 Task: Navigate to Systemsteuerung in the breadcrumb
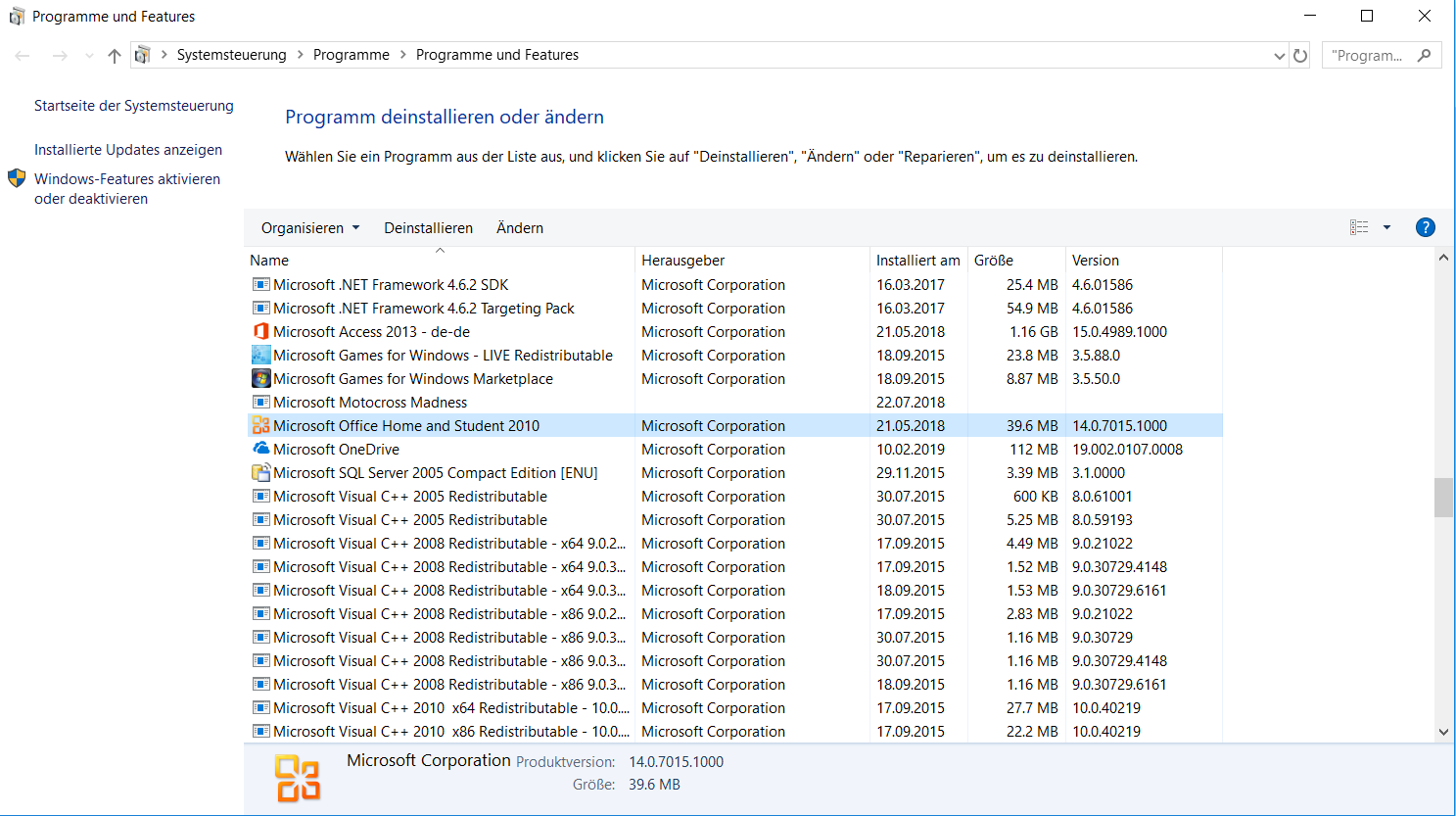pyautogui.click(x=231, y=55)
